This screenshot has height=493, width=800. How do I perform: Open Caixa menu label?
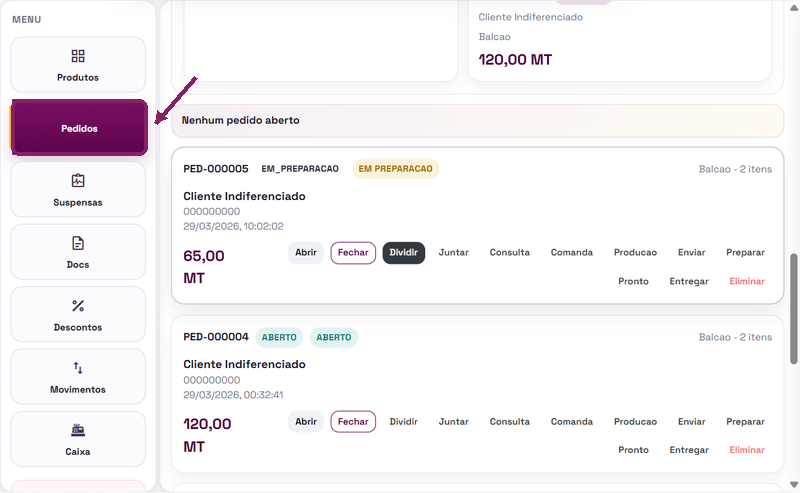[x=78, y=452]
